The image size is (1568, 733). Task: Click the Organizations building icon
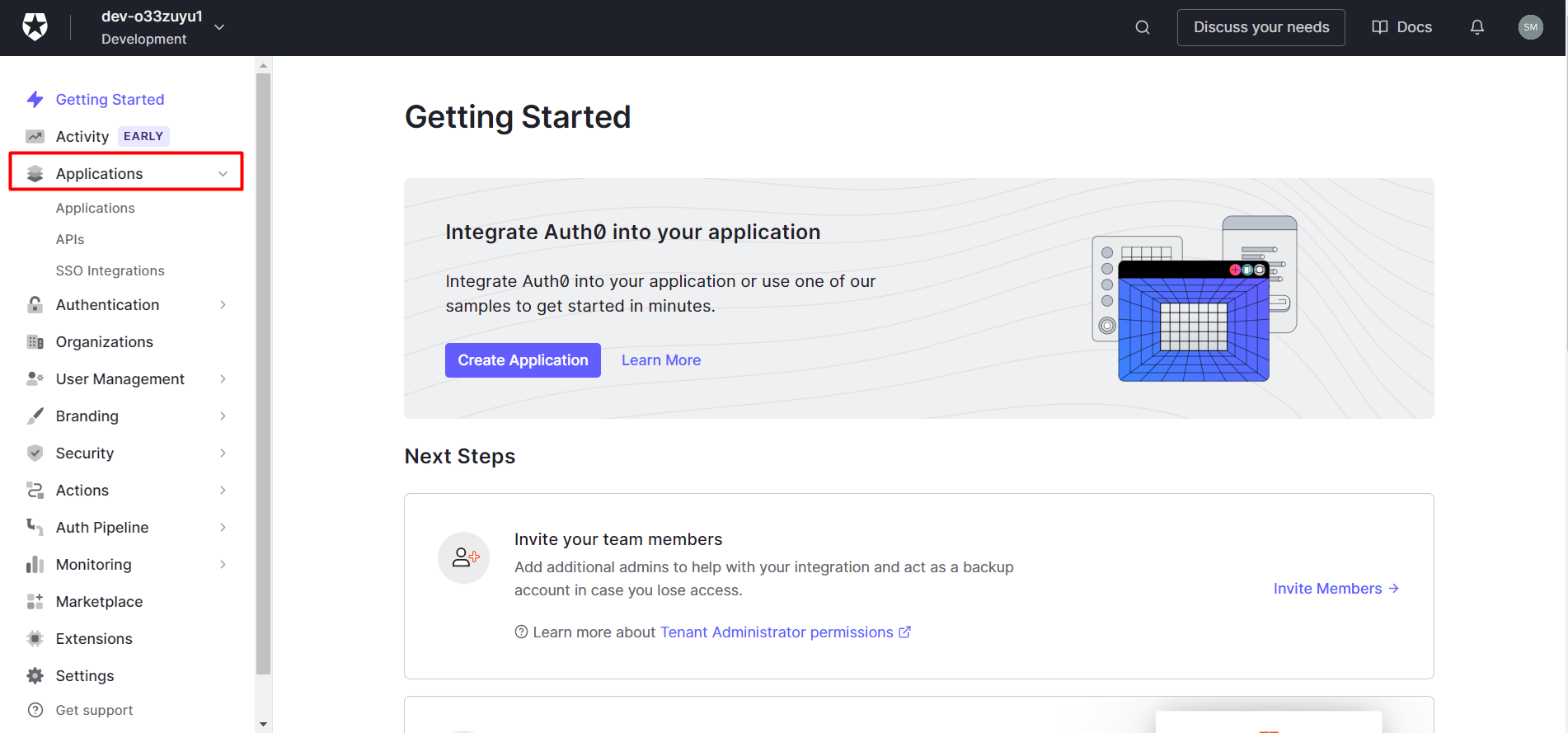click(x=35, y=342)
